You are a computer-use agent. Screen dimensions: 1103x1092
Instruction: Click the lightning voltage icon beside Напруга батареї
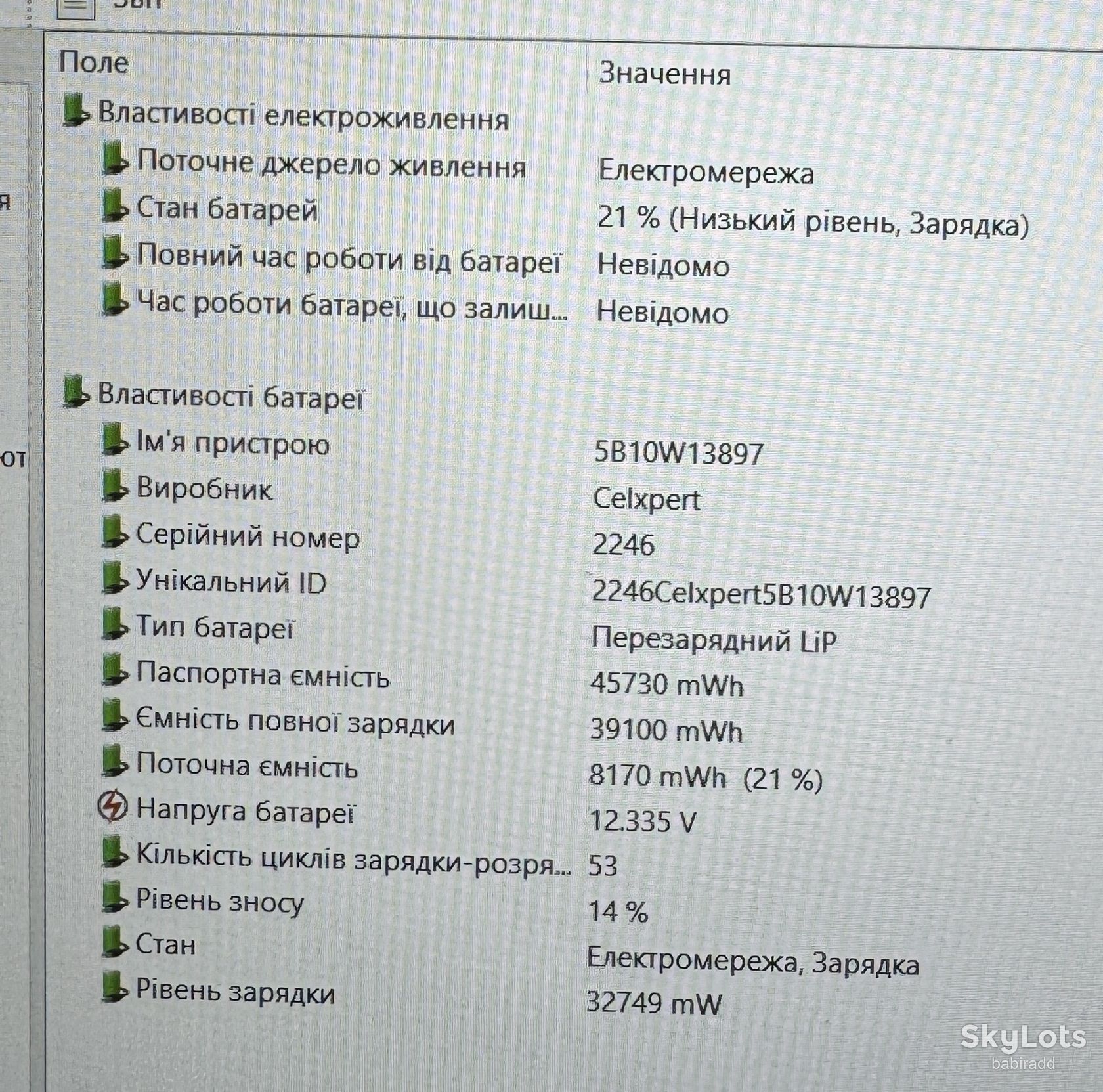113,807
